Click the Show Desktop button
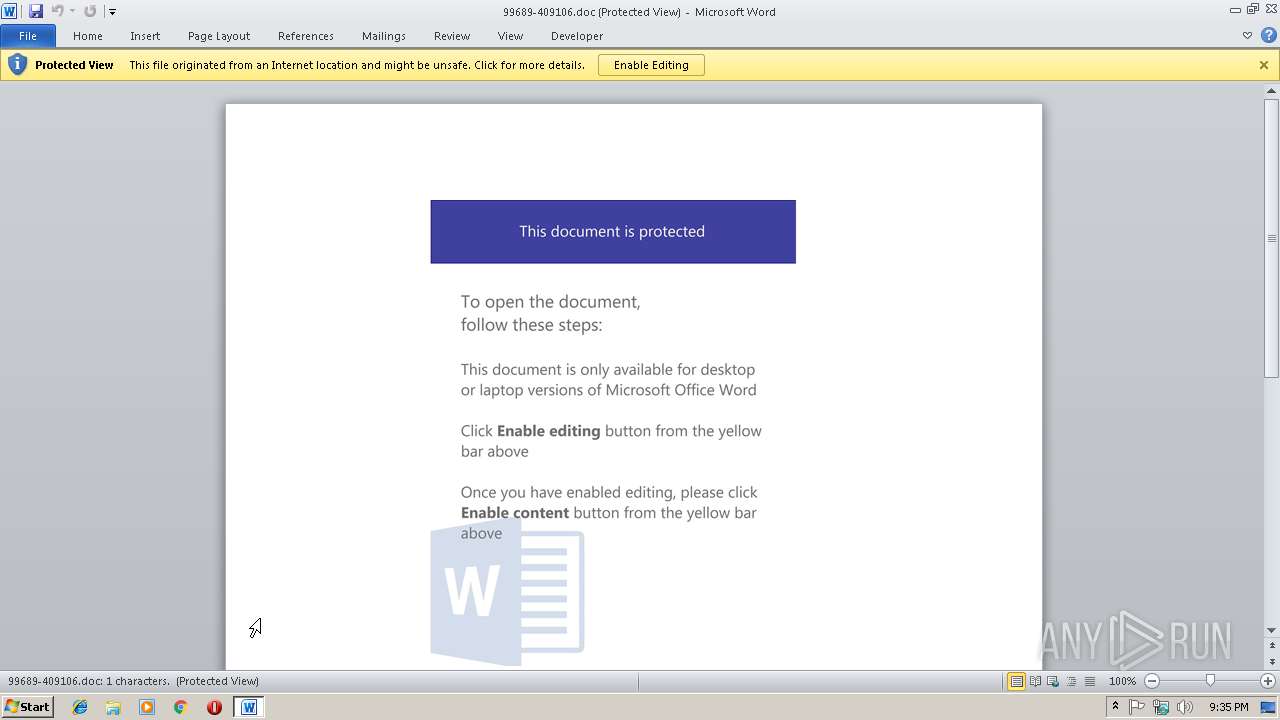1280x720 pixels. click(1269, 707)
